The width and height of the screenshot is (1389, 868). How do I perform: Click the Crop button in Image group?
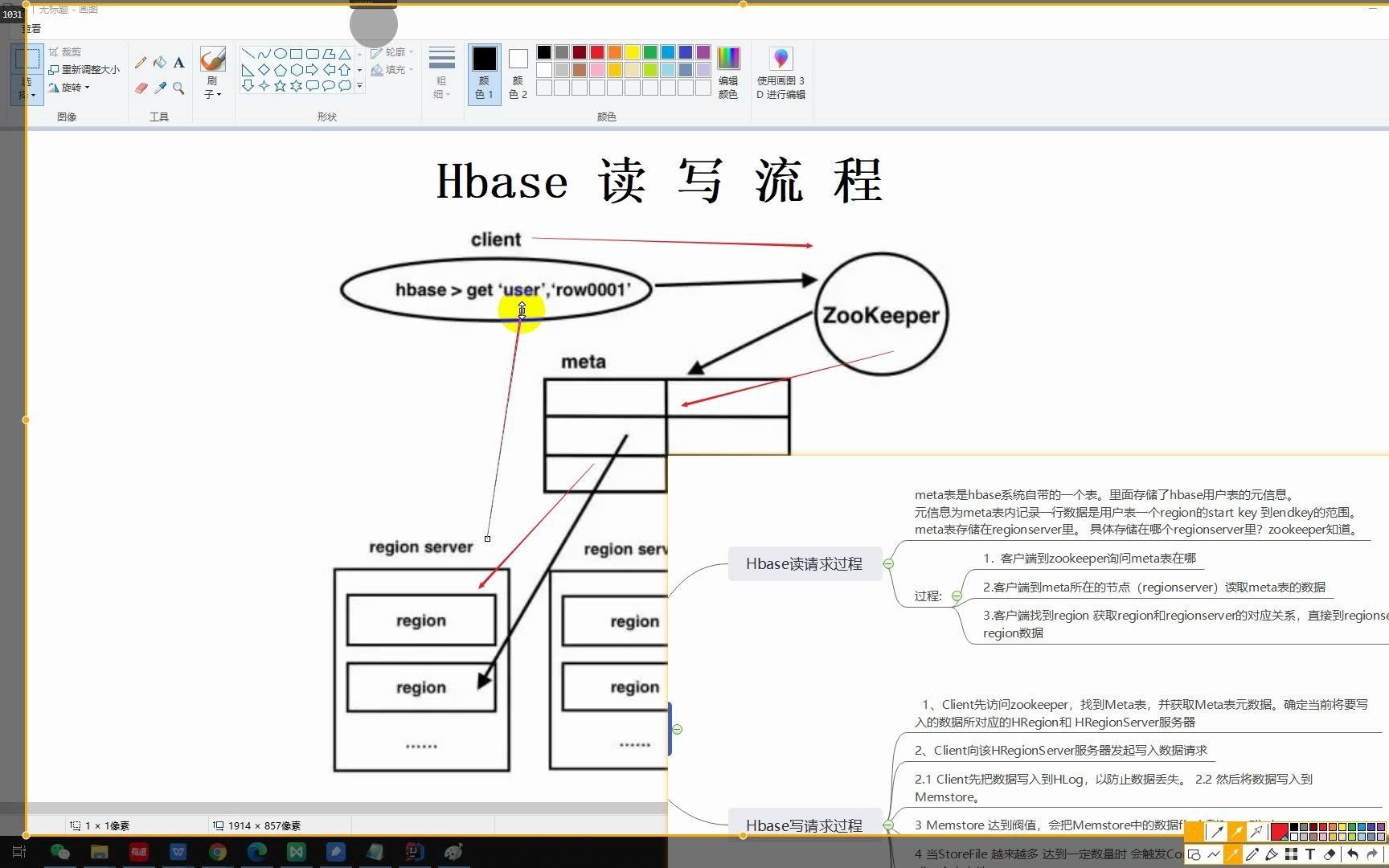[65, 51]
